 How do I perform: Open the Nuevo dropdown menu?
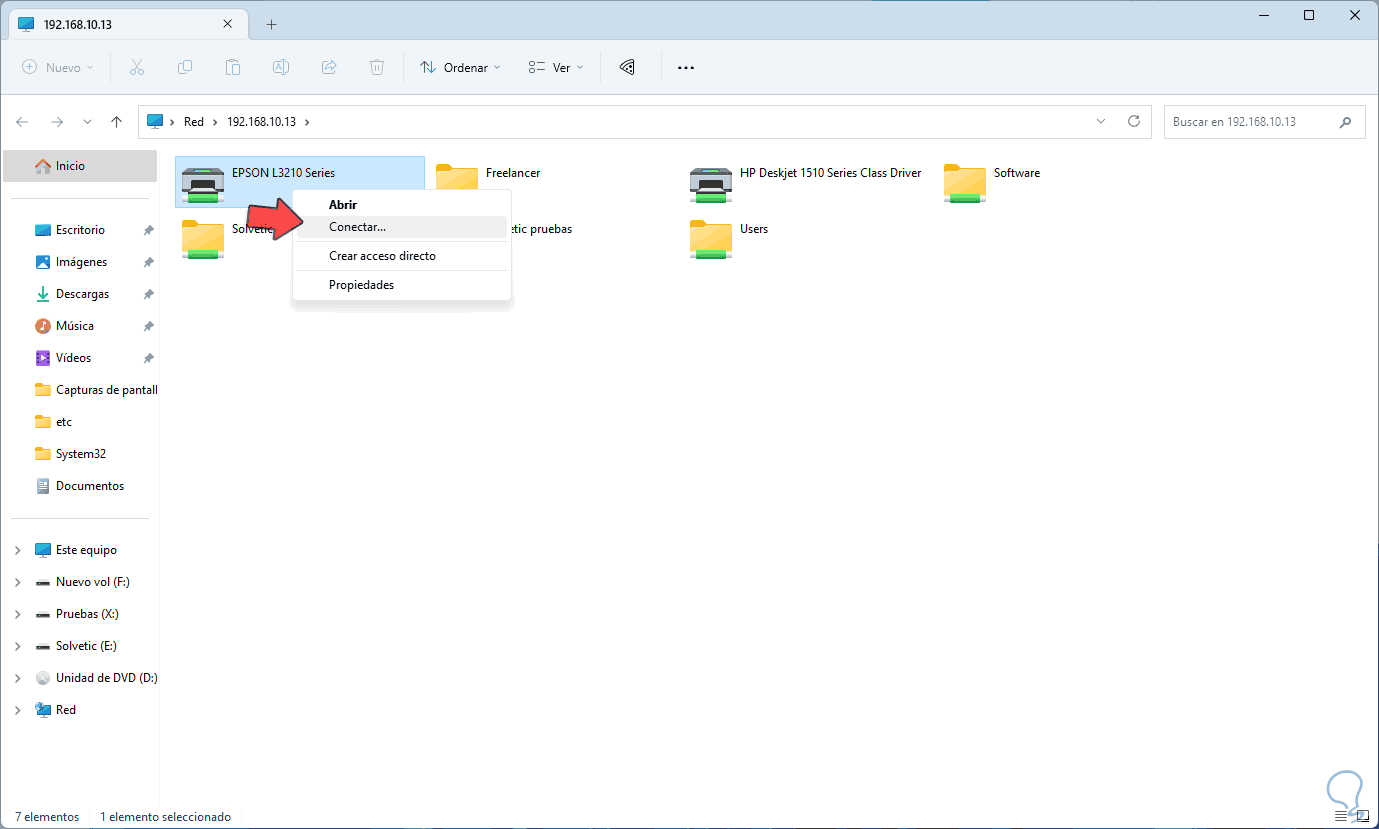tap(58, 67)
